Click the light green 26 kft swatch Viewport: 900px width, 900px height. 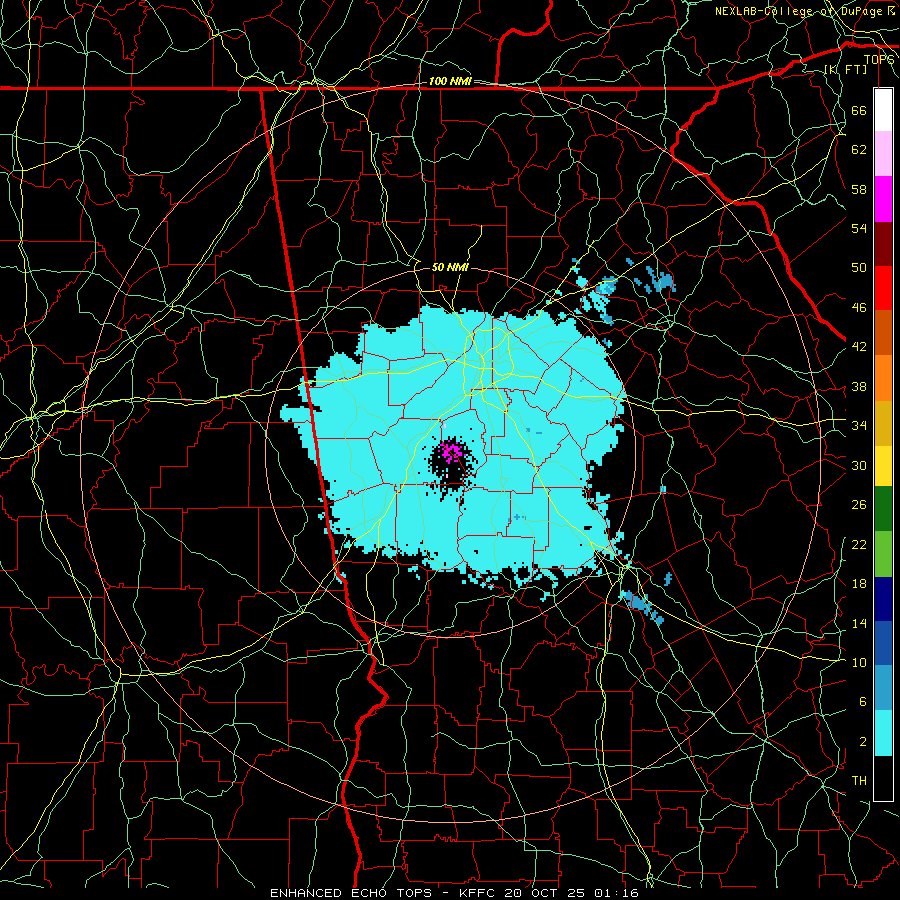pos(883,554)
